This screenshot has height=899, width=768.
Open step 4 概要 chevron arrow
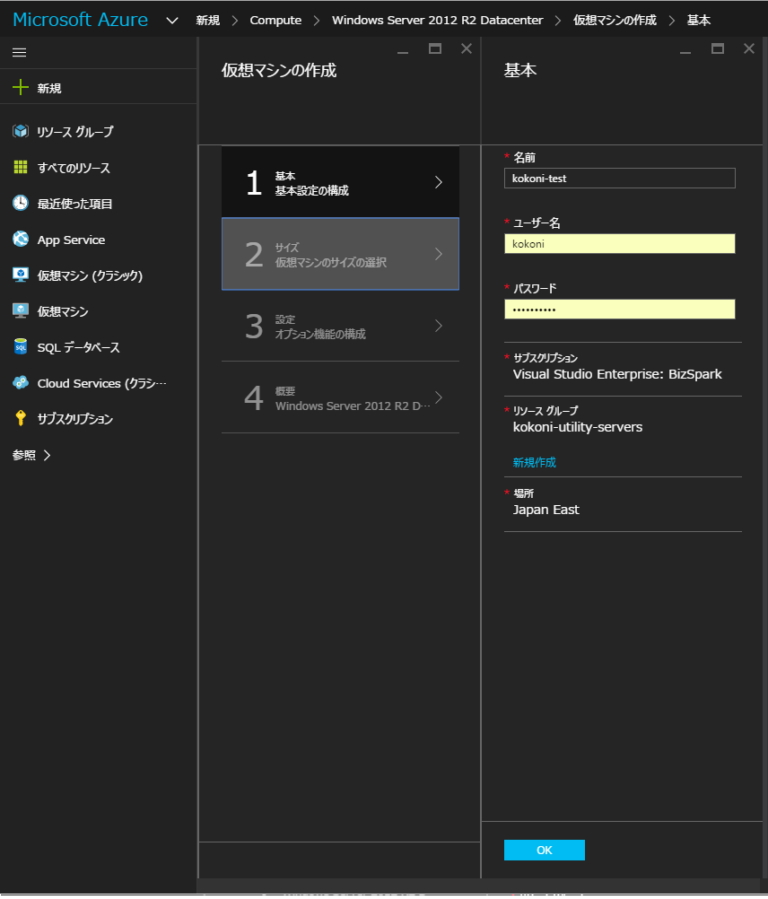click(438, 397)
